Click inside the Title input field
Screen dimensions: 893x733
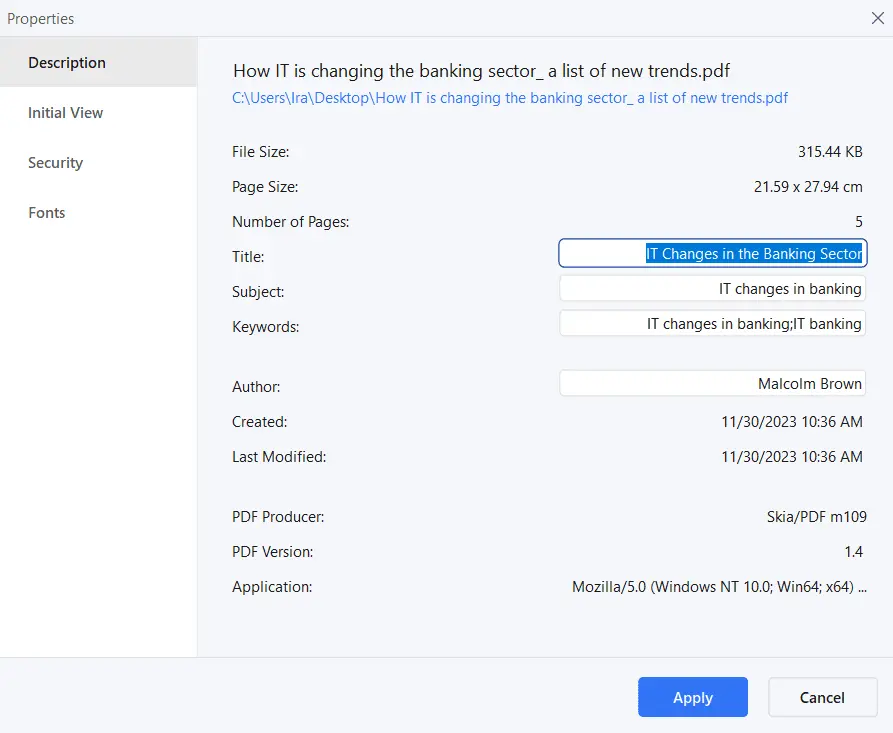pos(711,253)
